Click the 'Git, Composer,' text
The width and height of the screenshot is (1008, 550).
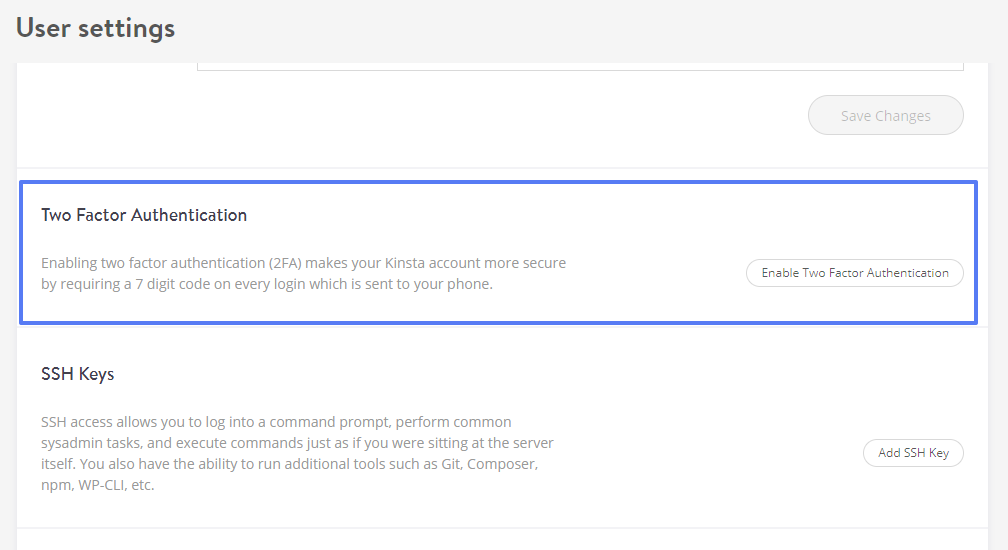pyautogui.click(x=489, y=464)
